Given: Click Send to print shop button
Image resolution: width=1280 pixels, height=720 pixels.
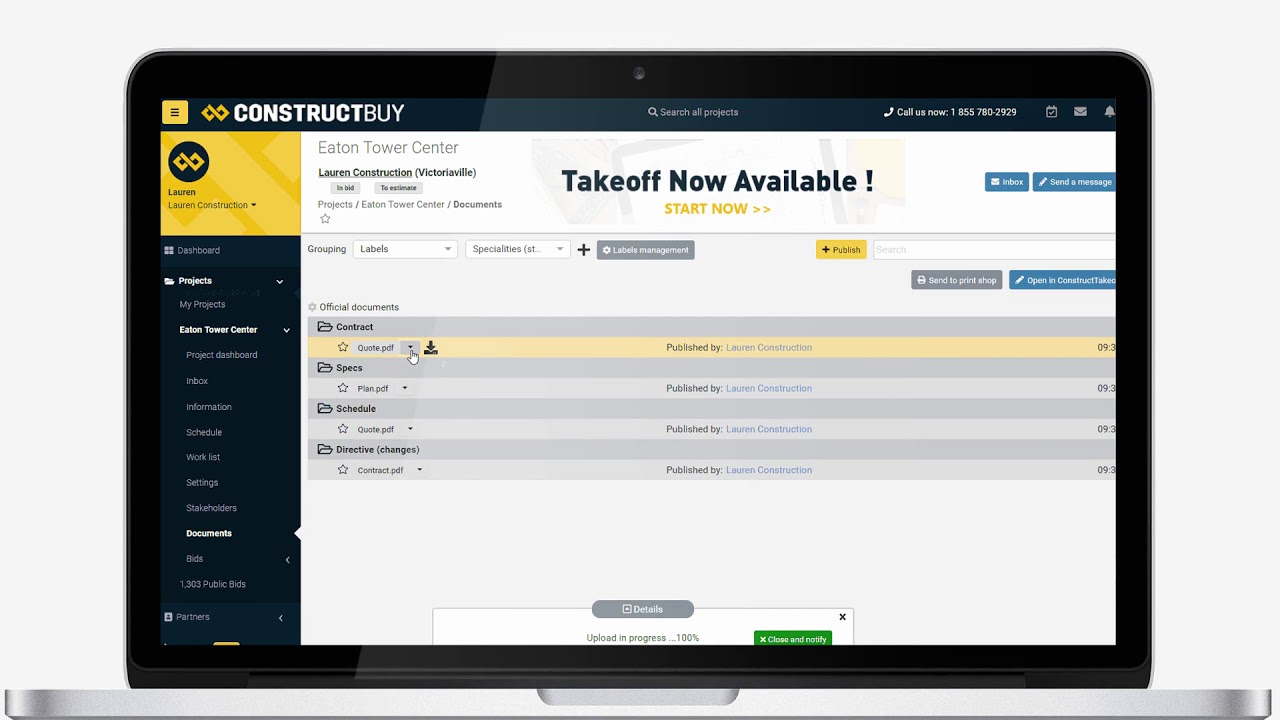Looking at the screenshot, I should pyautogui.click(x=957, y=280).
